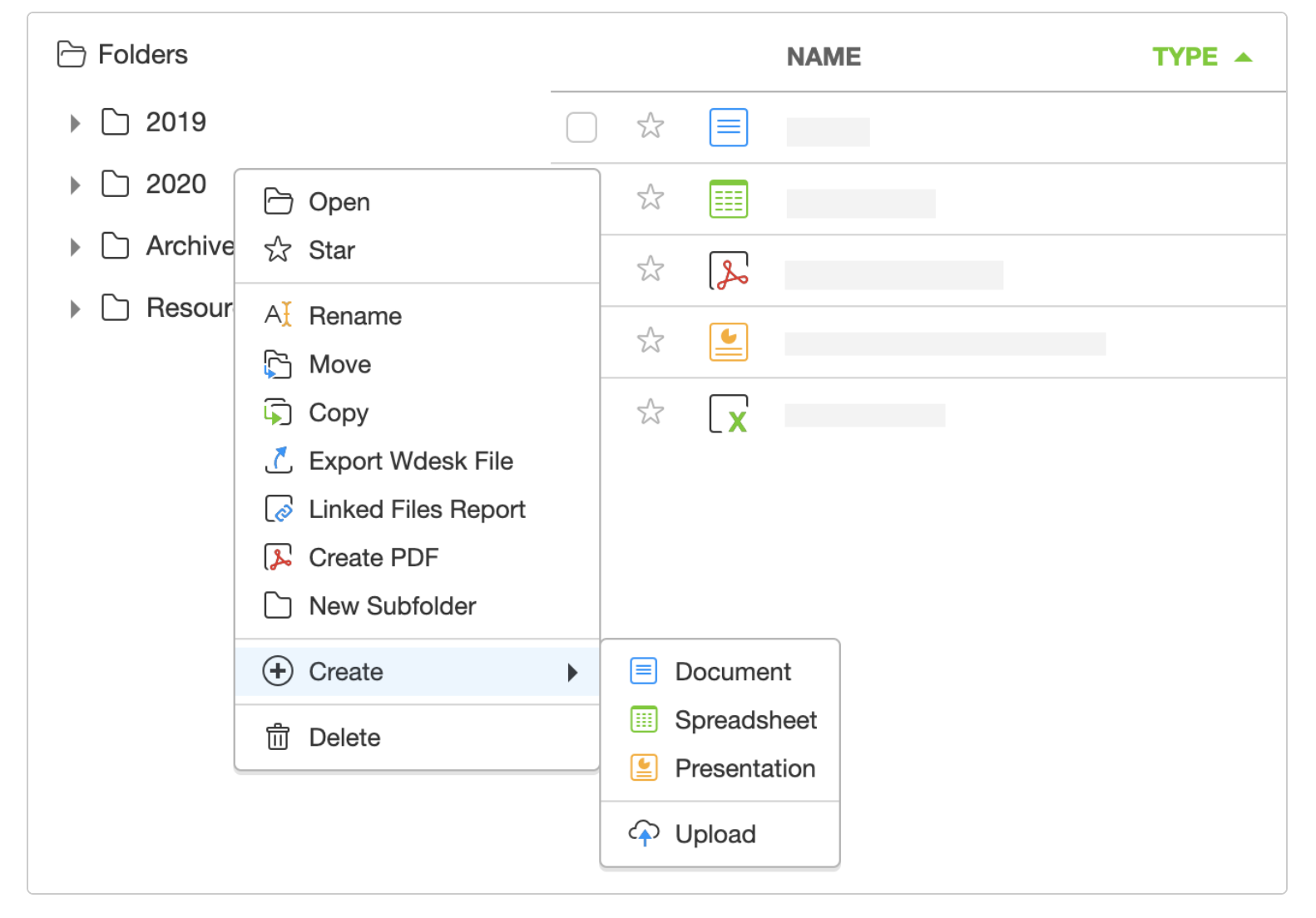1316x918 pixels.
Task: Tick the checkbox on the first file row
Action: (x=581, y=127)
